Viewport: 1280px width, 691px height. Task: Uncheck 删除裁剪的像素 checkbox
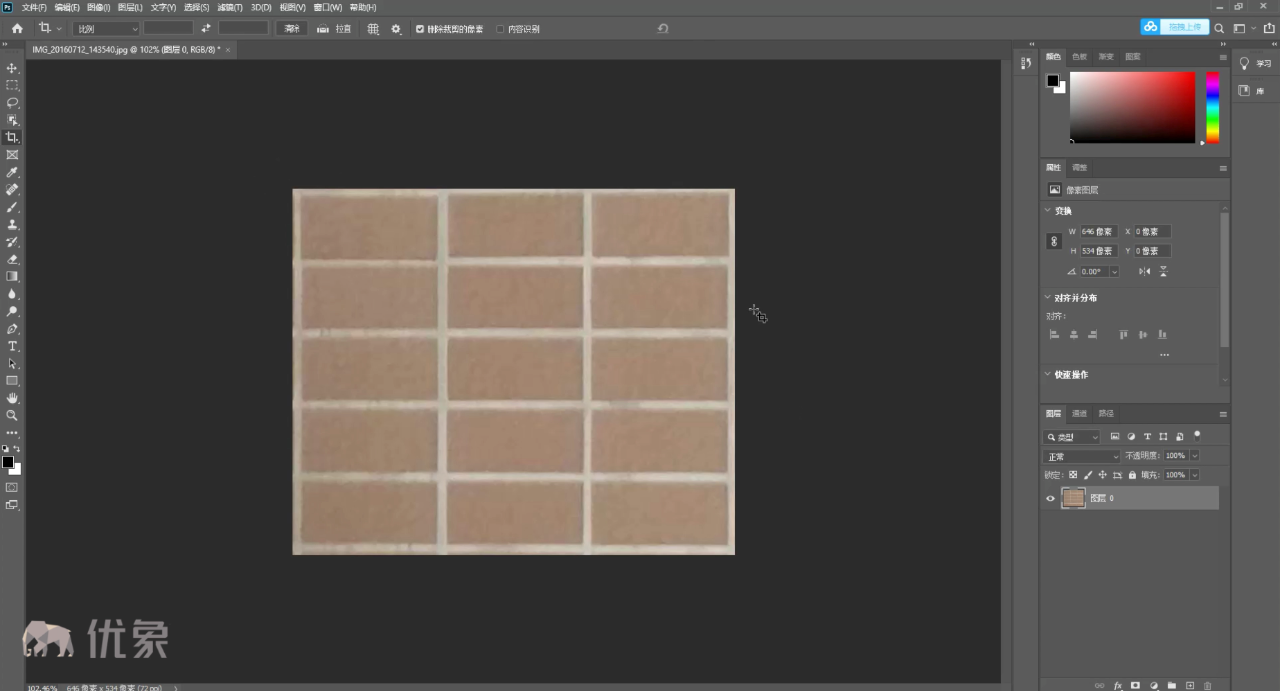click(420, 29)
